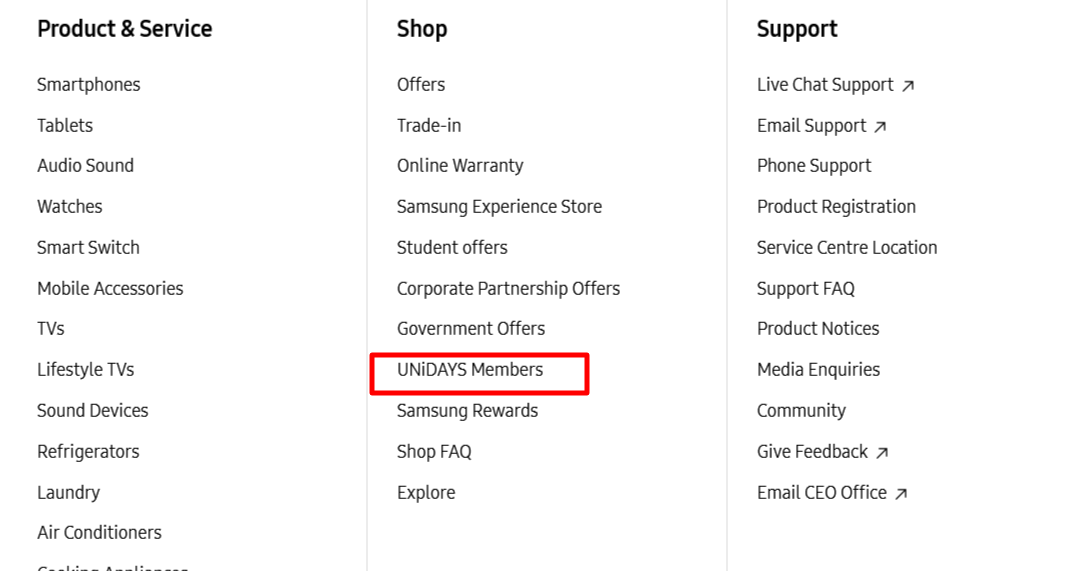Click the Phone Support link

pos(814,166)
